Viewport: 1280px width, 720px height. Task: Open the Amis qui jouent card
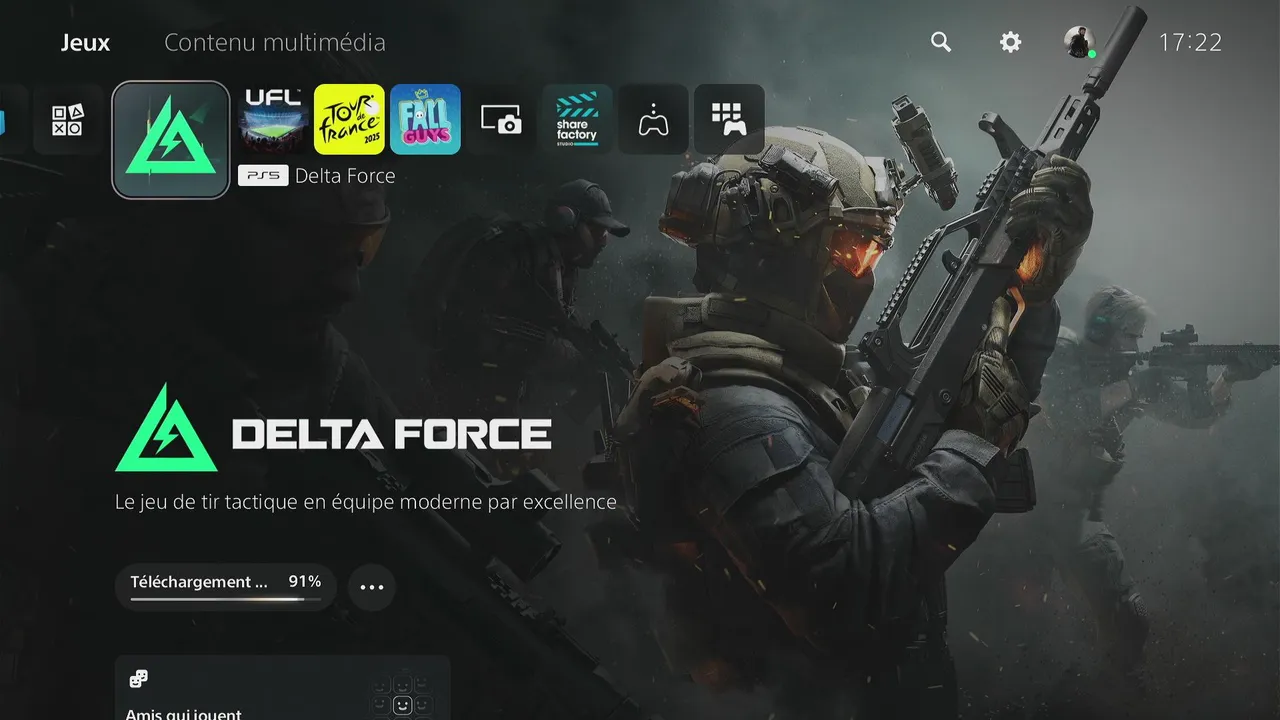[x=282, y=688]
